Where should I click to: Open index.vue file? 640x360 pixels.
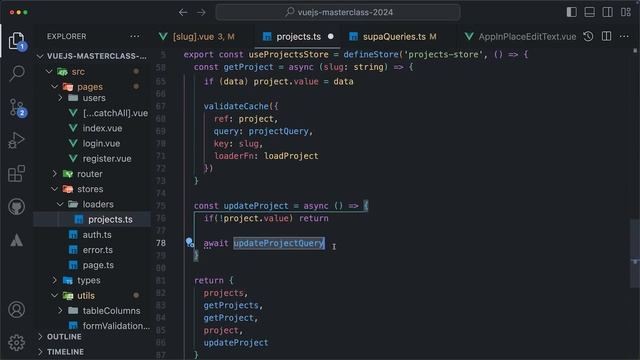tap(92, 128)
